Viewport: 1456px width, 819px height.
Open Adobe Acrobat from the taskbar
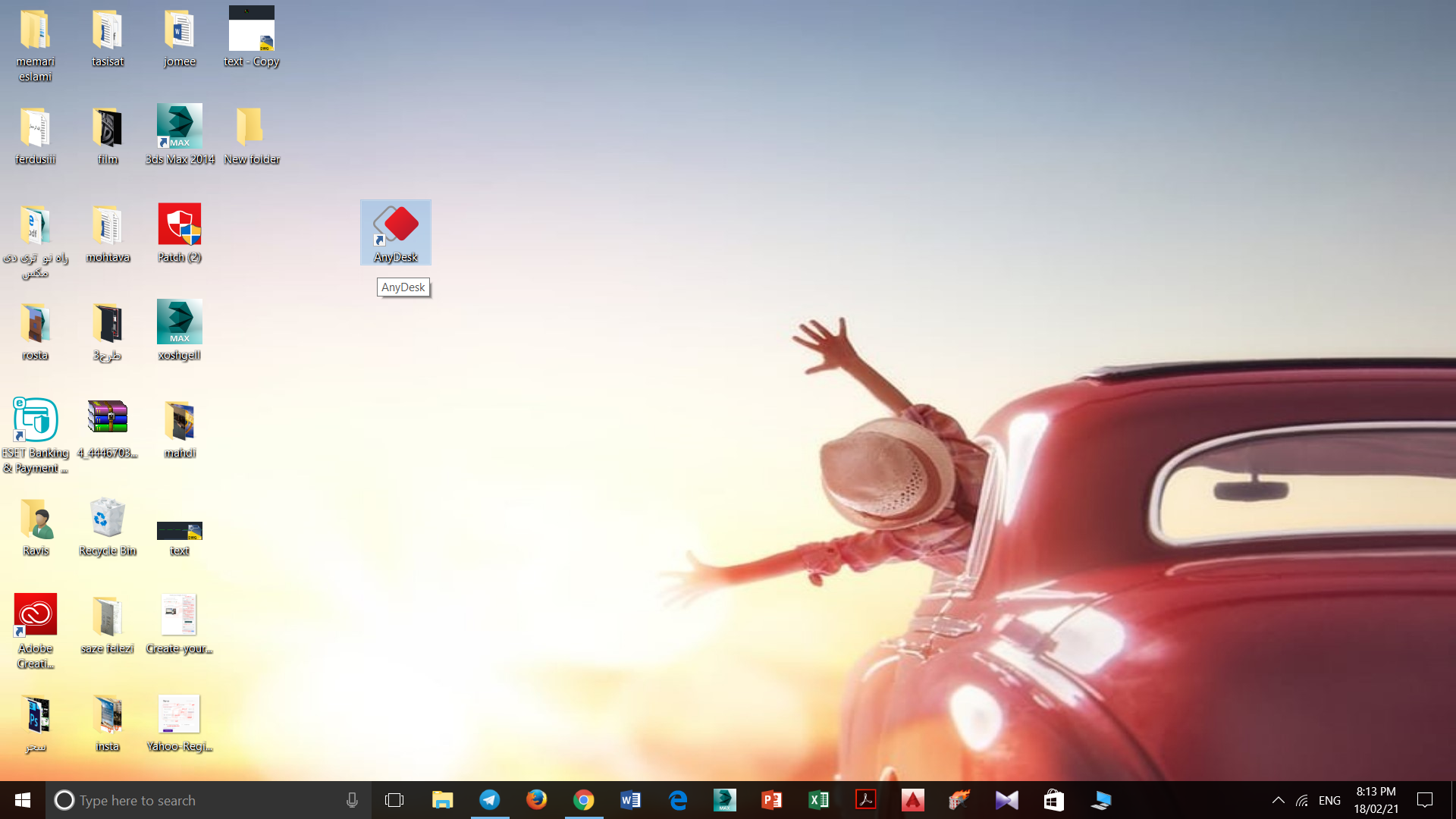(865, 800)
